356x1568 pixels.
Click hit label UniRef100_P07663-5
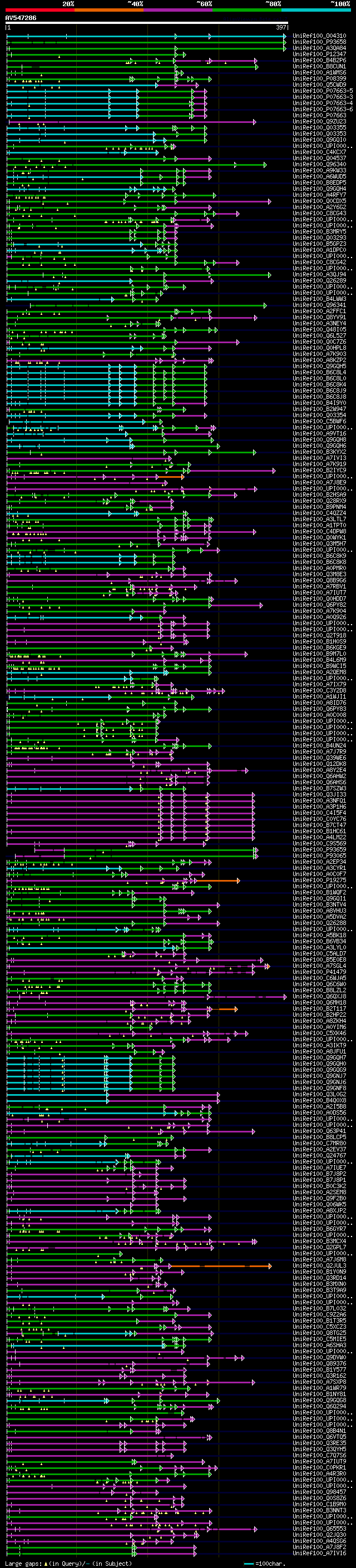323,91
